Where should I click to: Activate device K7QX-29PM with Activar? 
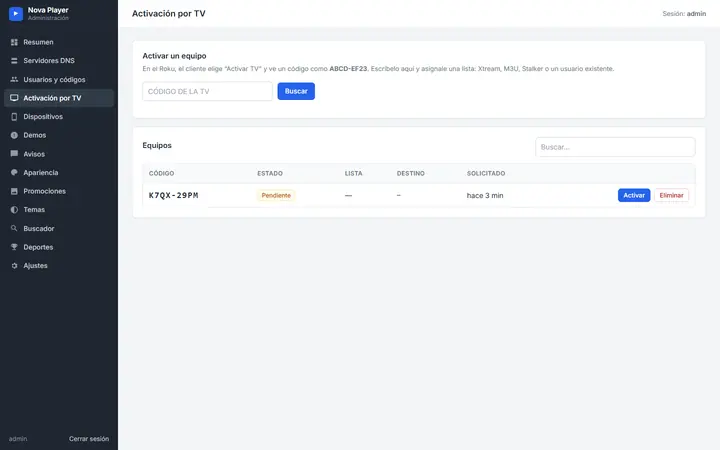click(634, 195)
